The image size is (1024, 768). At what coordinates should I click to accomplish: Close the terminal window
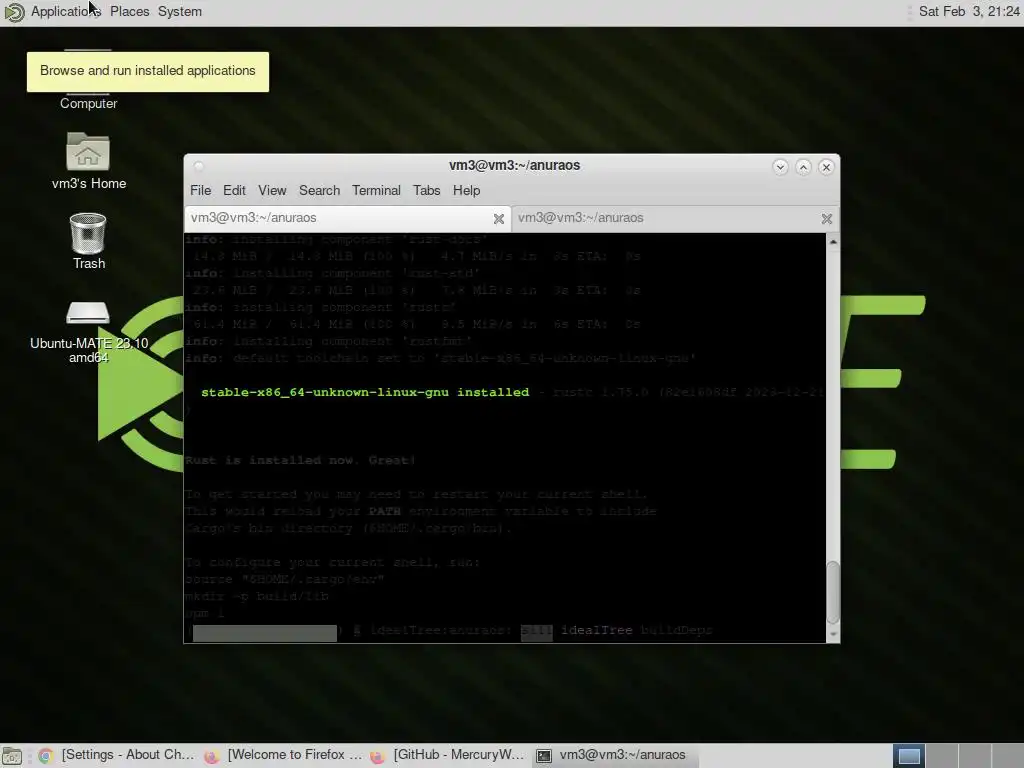(826, 167)
